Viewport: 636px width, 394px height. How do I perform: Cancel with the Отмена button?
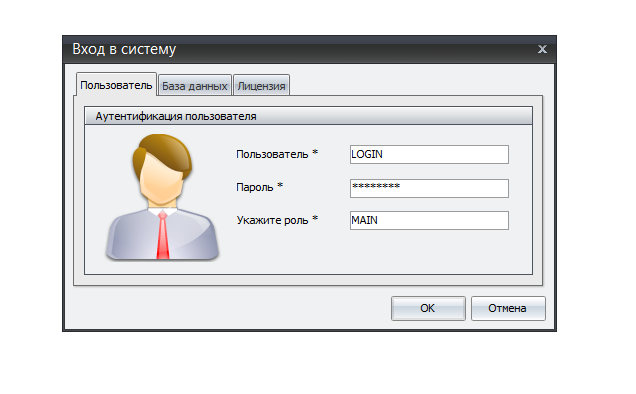(508, 308)
